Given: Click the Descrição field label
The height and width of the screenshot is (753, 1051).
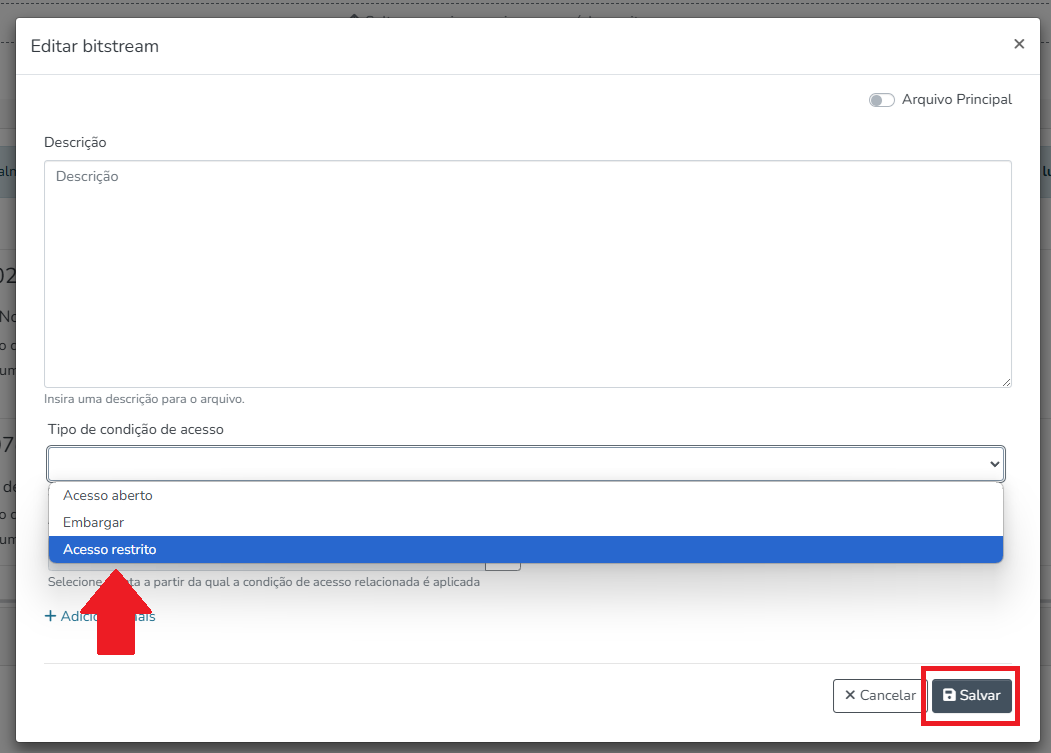Looking at the screenshot, I should [x=75, y=143].
